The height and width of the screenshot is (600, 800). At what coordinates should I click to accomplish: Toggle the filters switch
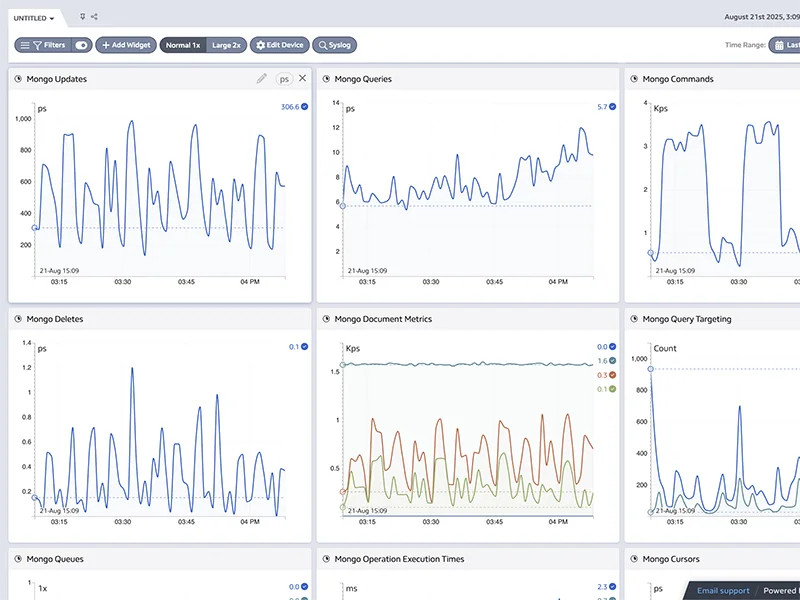tap(81, 45)
